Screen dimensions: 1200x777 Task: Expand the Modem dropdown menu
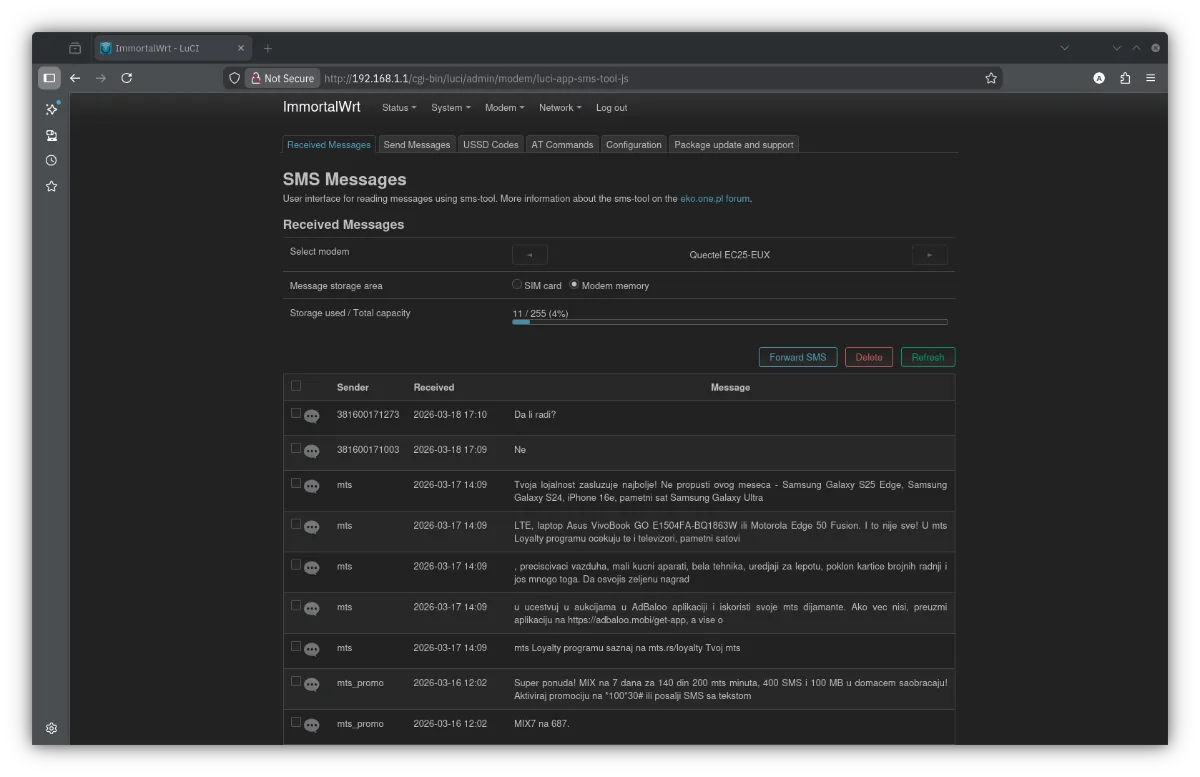click(504, 108)
